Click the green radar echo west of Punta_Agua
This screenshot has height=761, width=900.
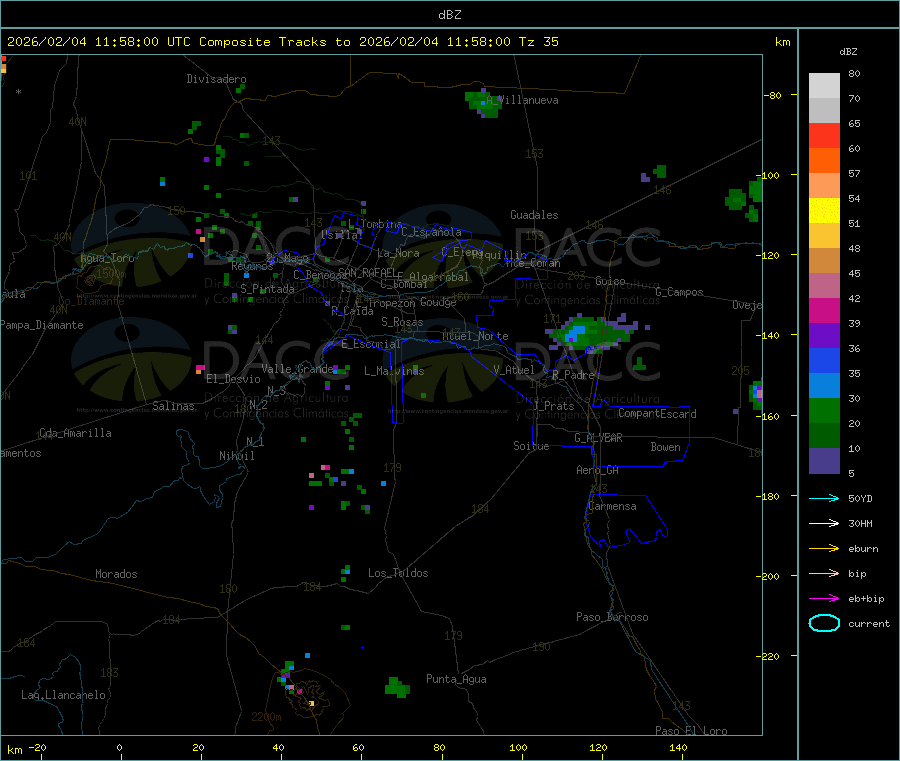[397, 687]
